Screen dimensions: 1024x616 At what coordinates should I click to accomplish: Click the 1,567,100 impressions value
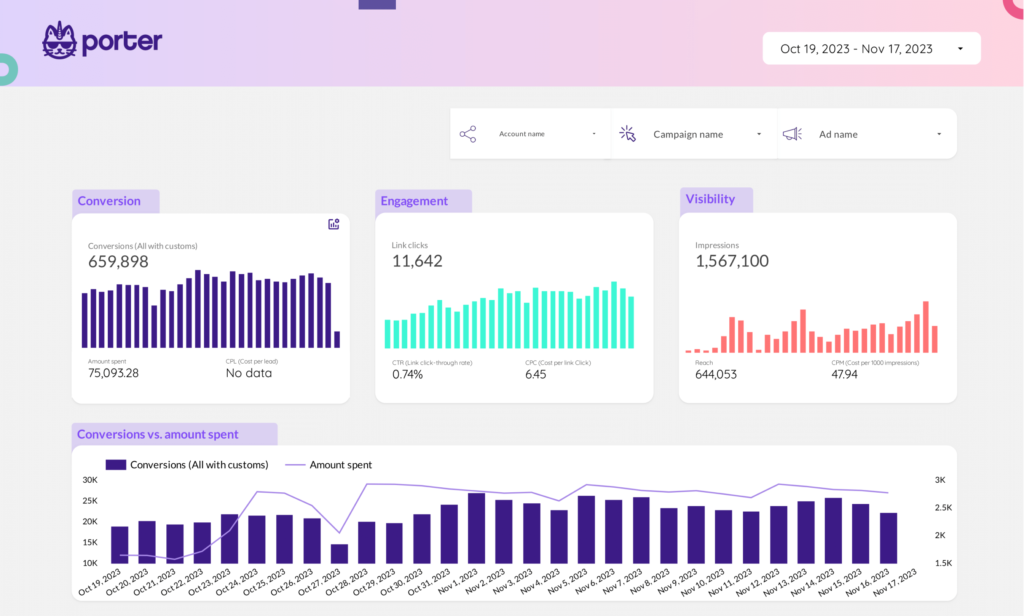click(732, 261)
